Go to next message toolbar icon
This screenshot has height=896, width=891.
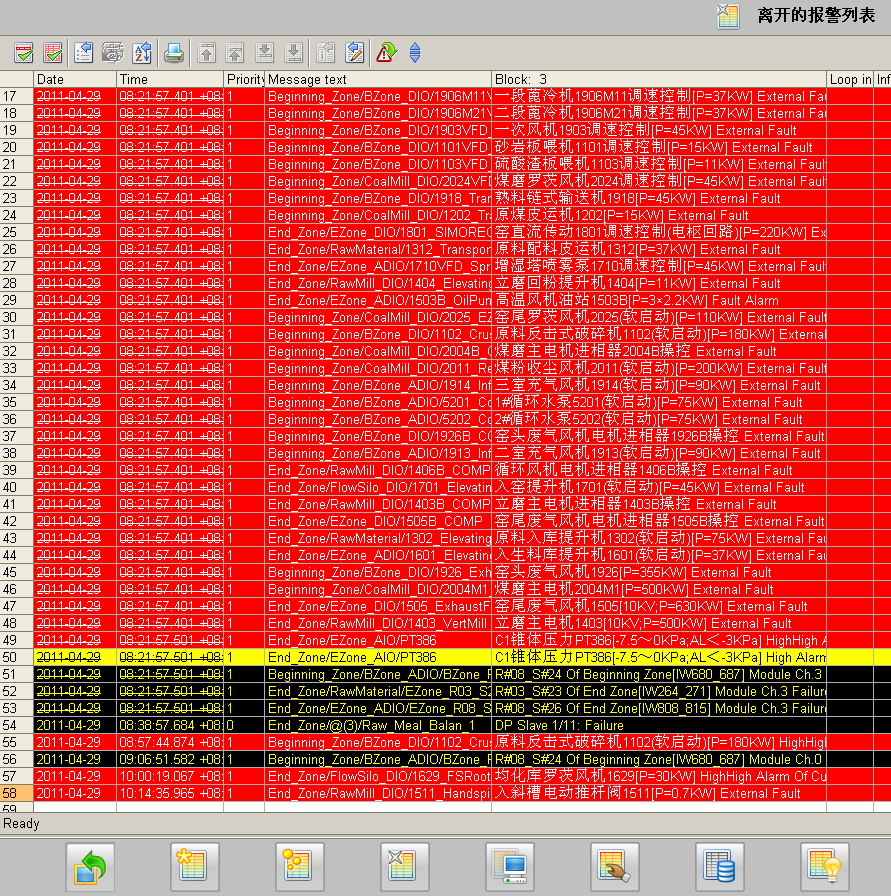[265, 53]
